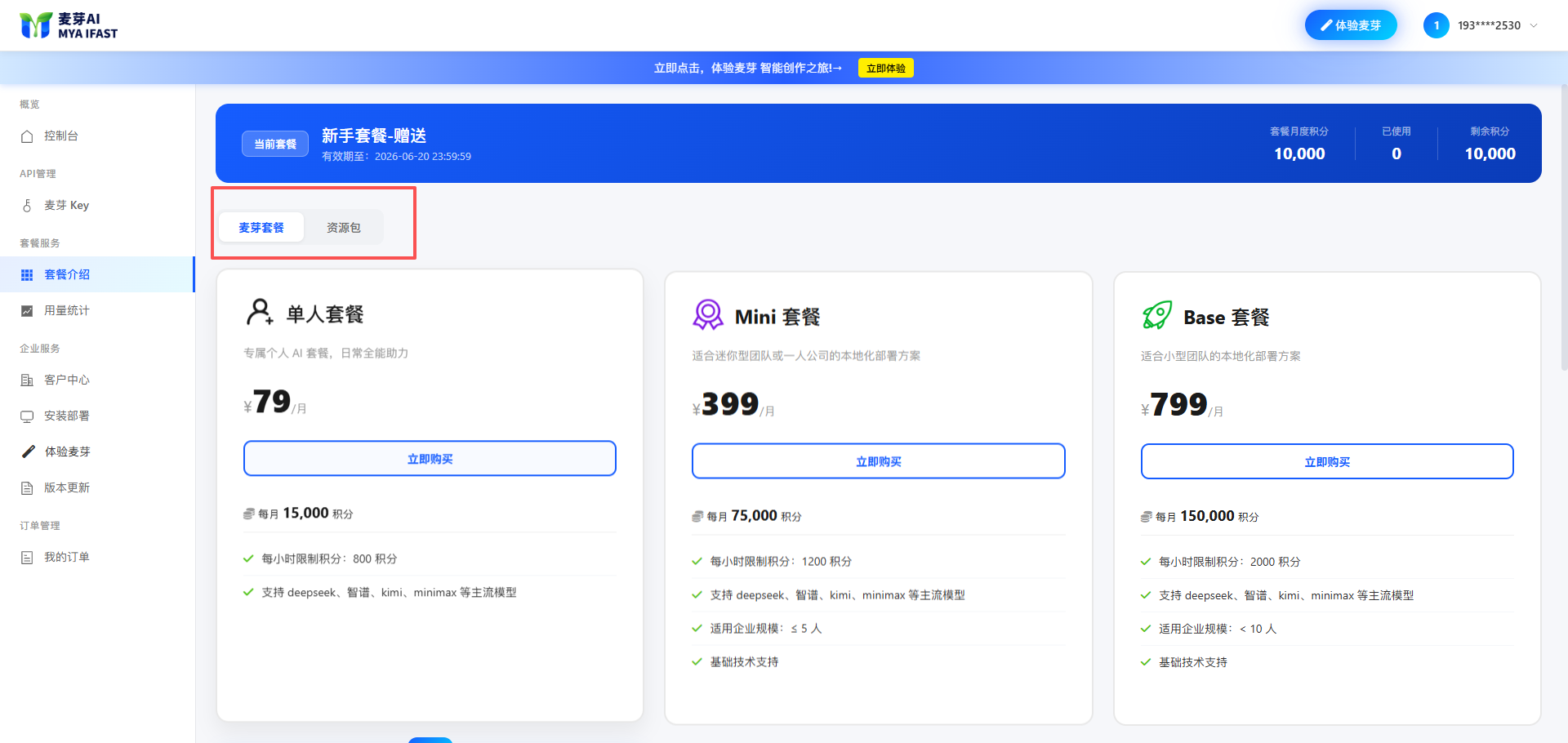The image size is (1568, 743).
Task: Click checkmark beside 每小时限制积分: 800 积分
Action: [248, 559]
